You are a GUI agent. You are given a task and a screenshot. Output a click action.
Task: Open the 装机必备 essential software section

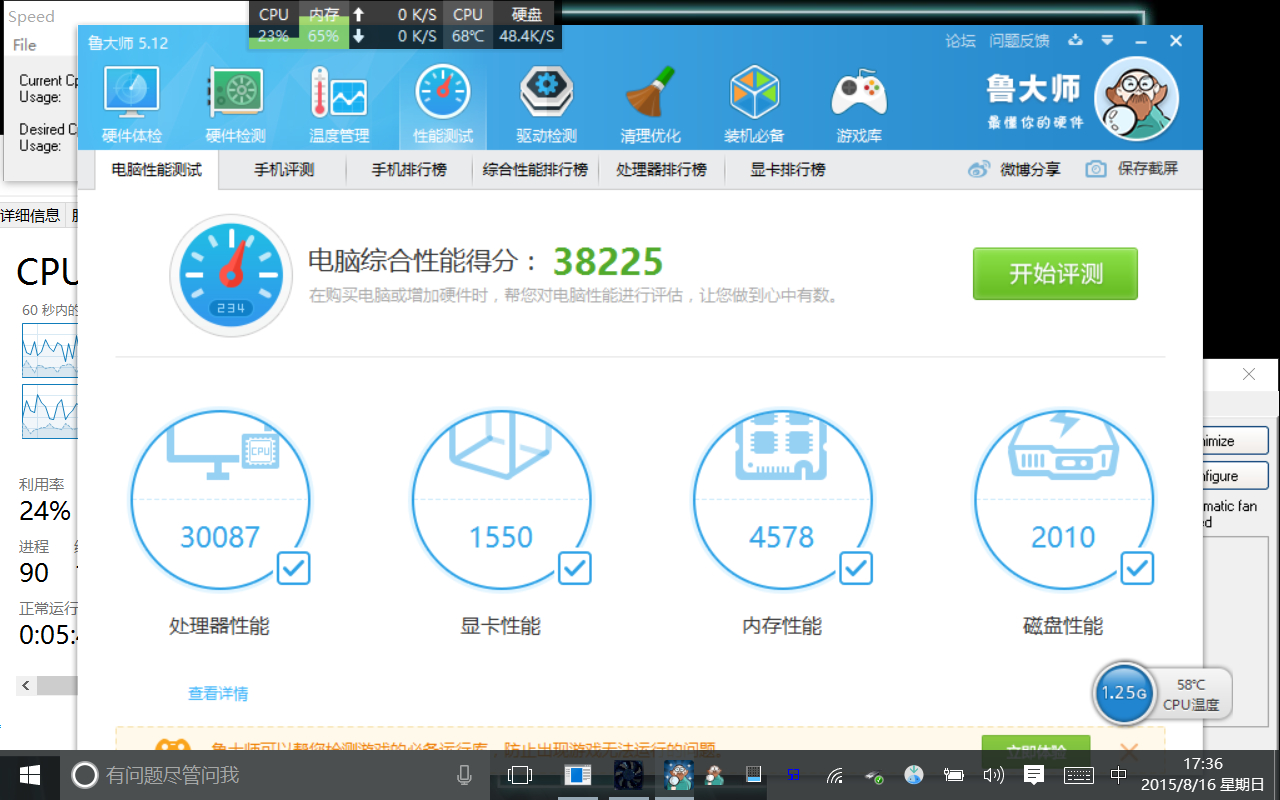pyautogui.click(x=754, y=105)
